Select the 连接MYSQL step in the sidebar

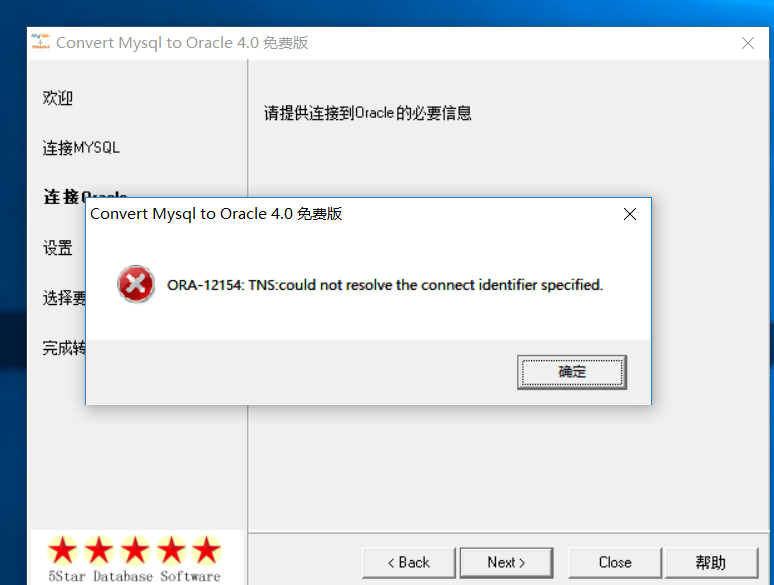point(81,148)
